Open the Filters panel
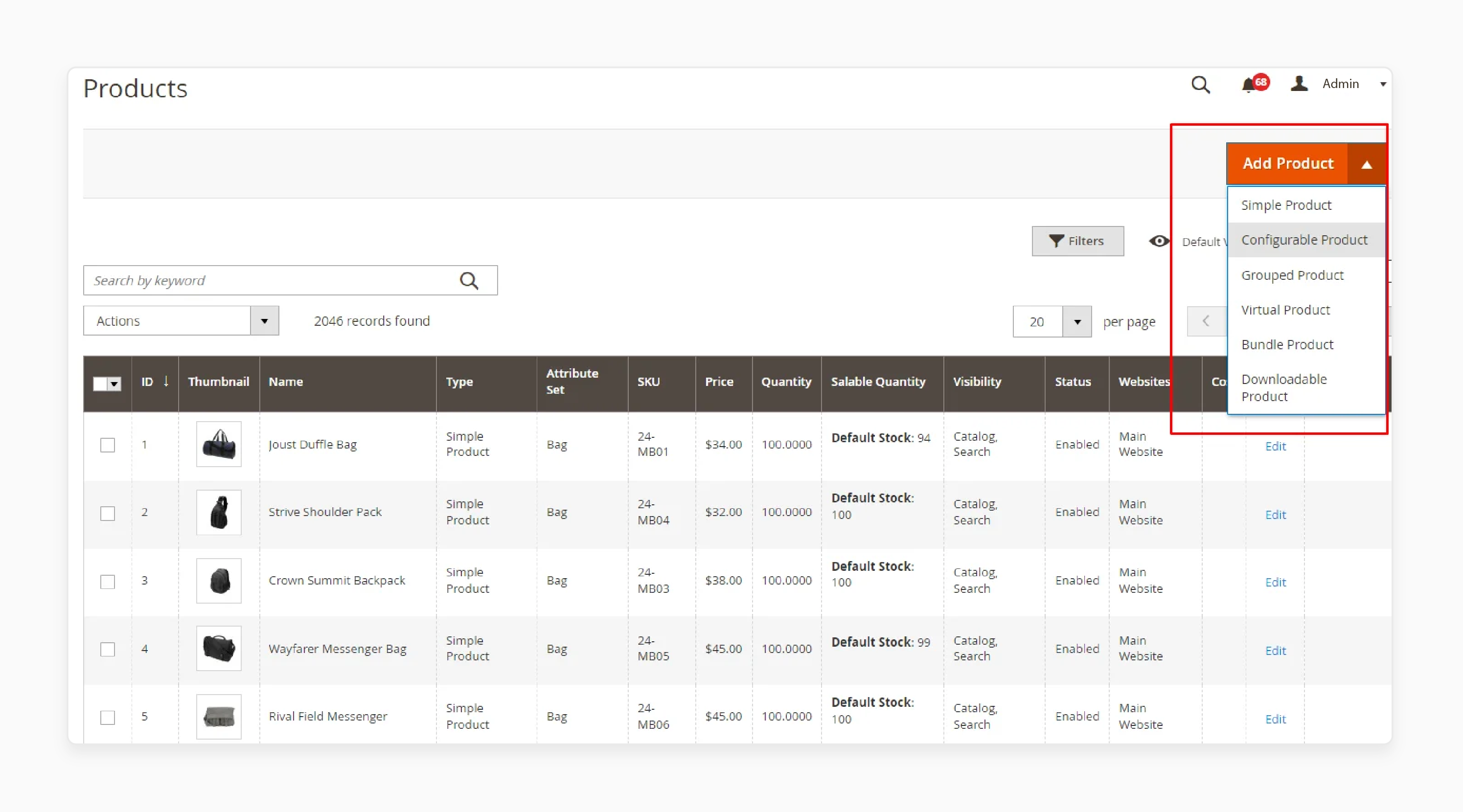The width and height of the screenshot is (1463, 812). pos(1077,241)
